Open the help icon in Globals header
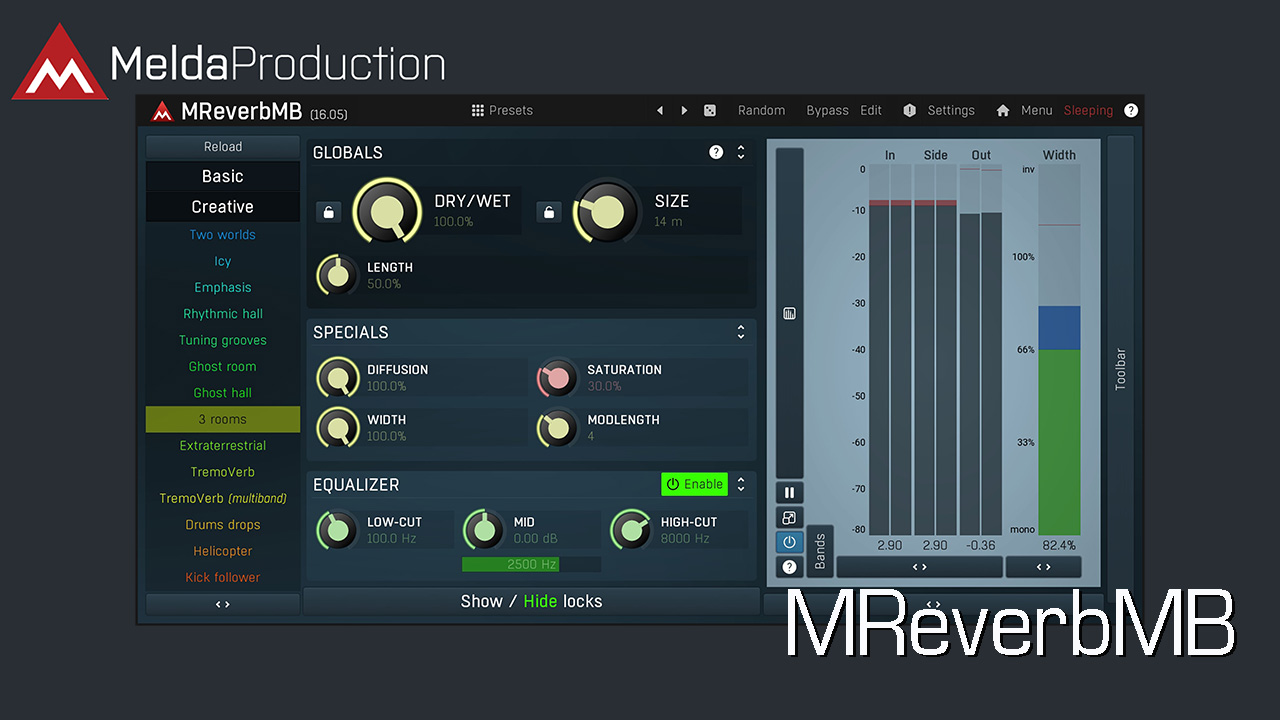Image resolution: width=1280 pixels, height=720 pixels. (x=716, y=152)
